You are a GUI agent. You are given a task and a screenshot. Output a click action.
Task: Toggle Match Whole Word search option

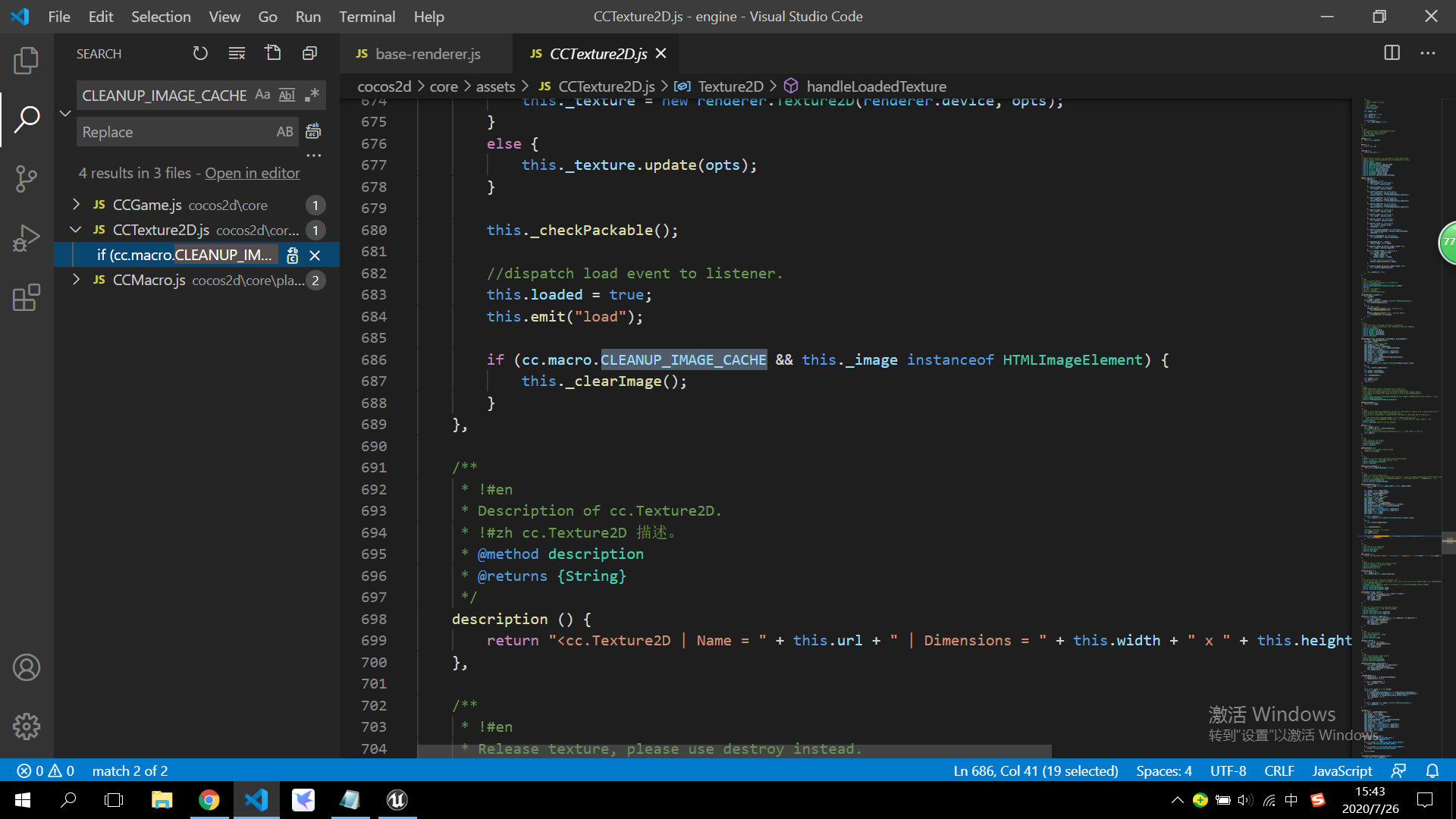point(287,95)
